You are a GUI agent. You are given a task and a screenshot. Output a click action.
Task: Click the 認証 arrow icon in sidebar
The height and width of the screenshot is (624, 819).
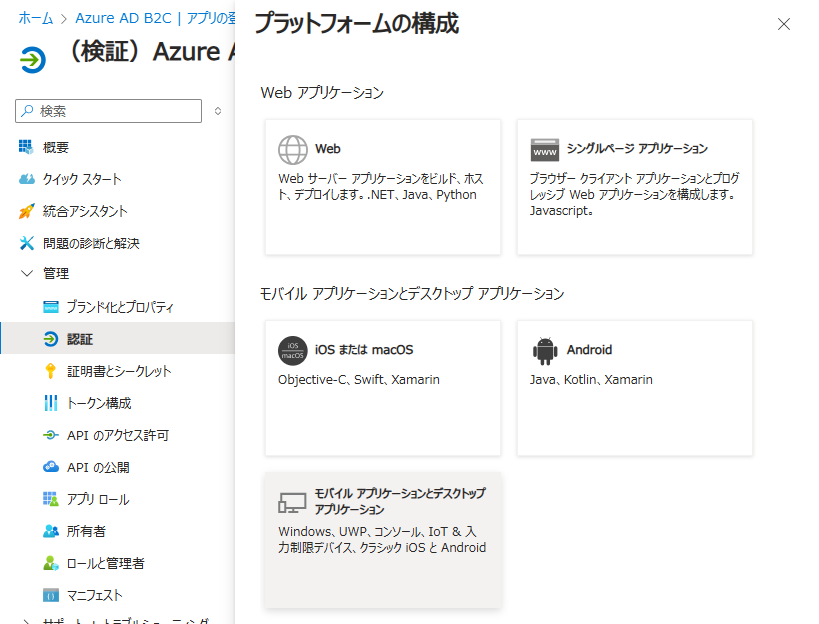(x=51, y=339)
